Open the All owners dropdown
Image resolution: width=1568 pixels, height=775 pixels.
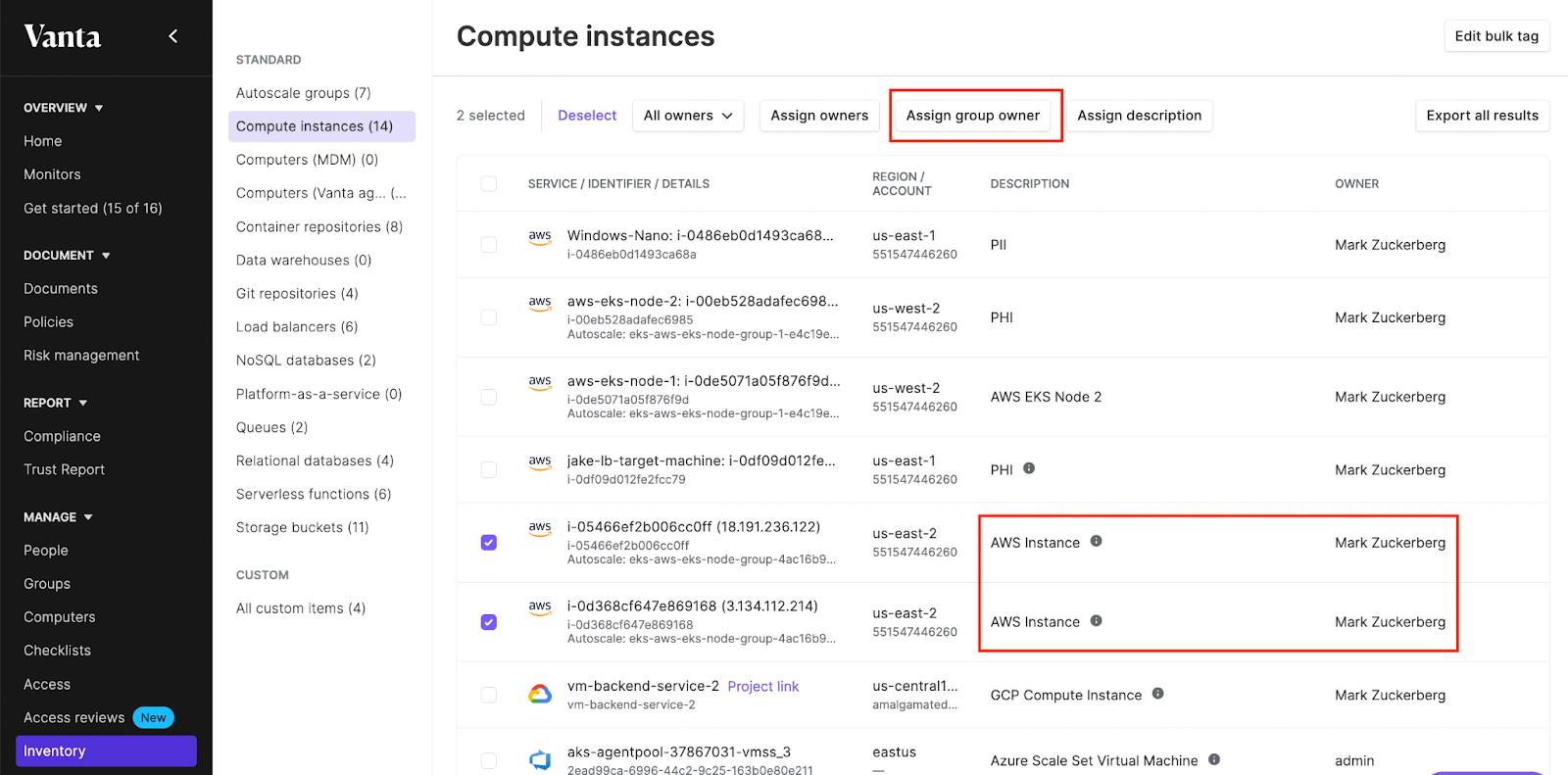[x=688, y=116]
